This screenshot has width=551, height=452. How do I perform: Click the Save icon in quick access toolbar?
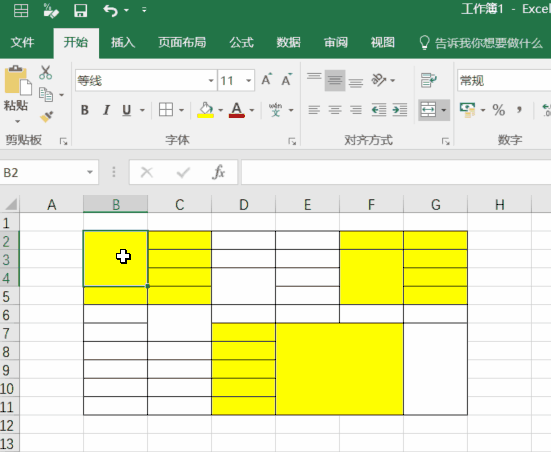81,10
